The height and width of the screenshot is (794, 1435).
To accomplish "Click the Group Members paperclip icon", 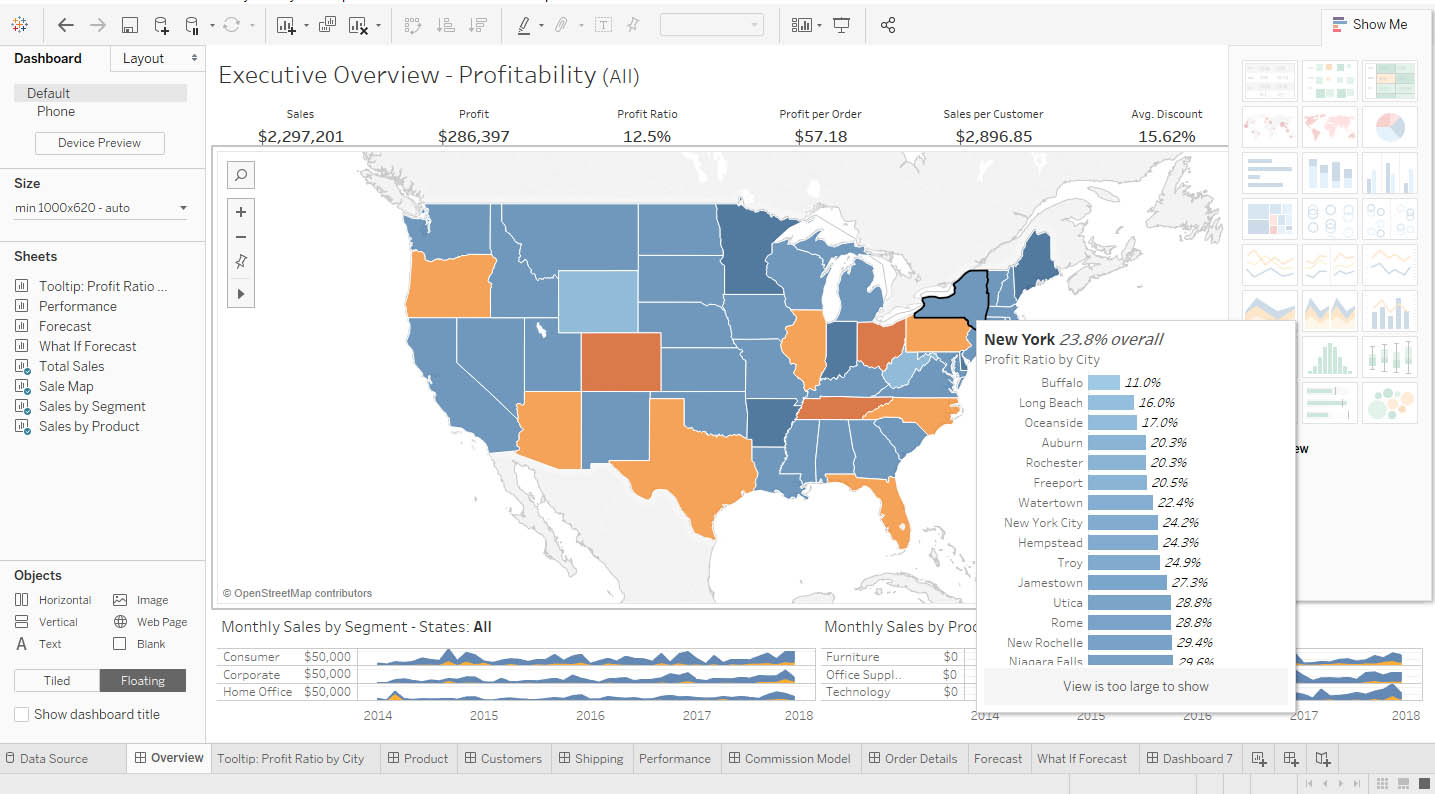I will pos(561,25).
